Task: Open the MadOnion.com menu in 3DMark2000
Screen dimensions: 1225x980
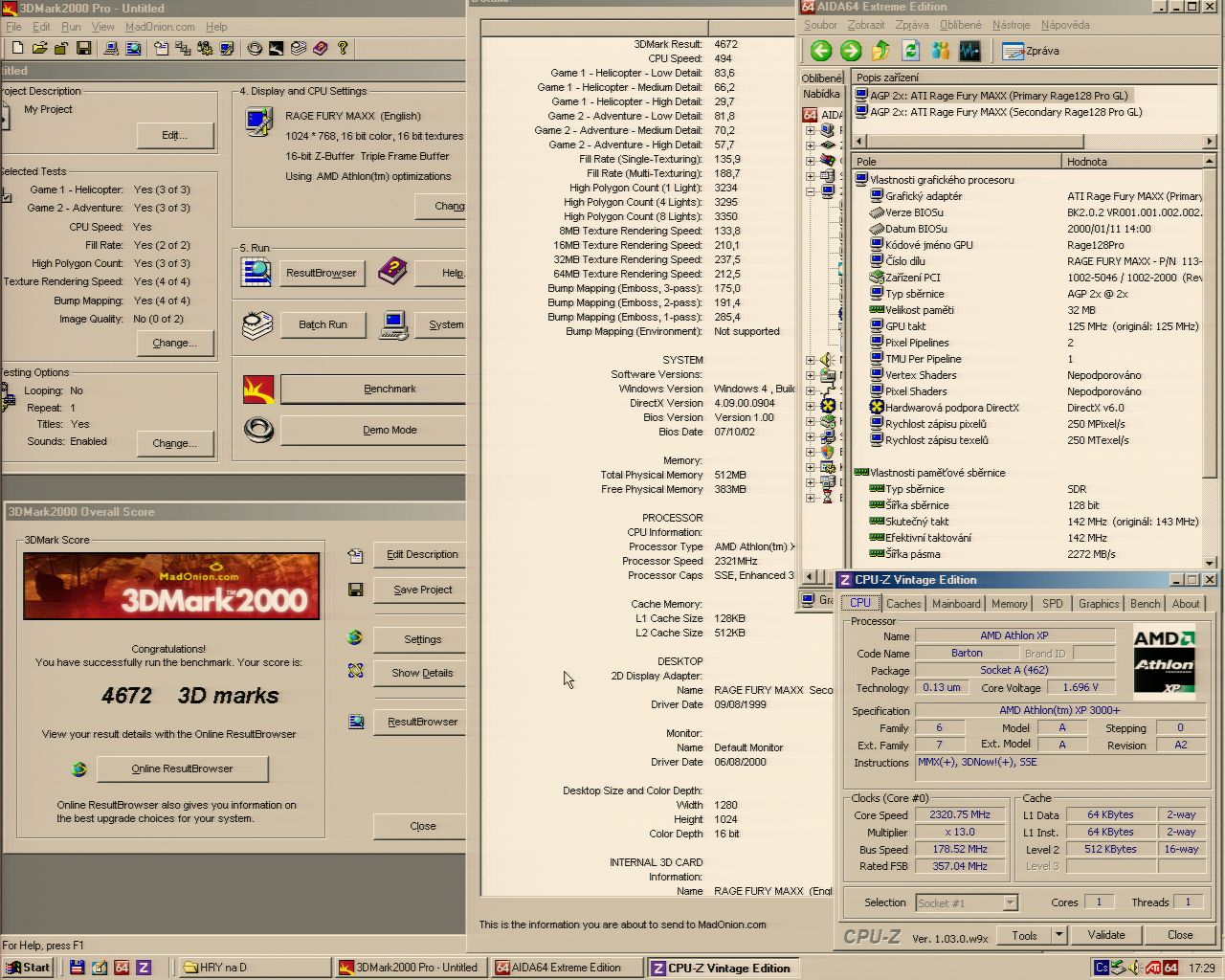Action: [160, 27]
